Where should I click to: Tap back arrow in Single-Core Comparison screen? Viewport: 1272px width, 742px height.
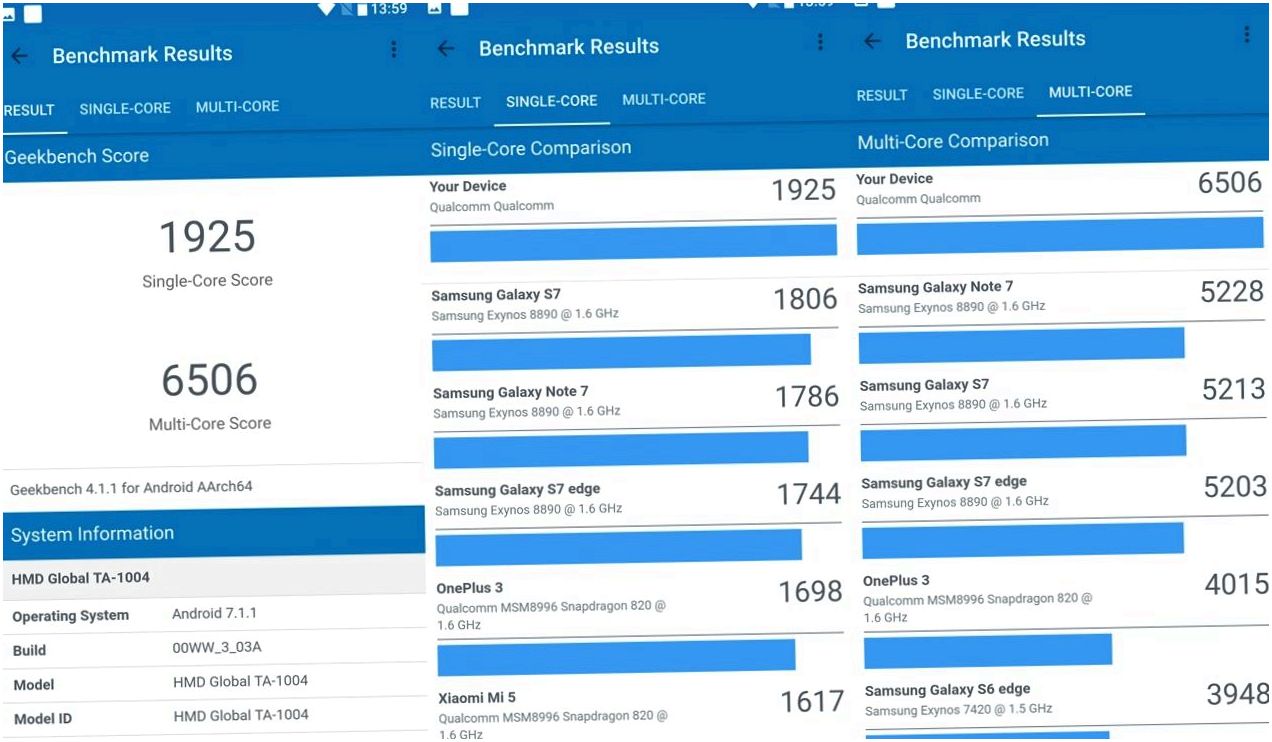click(446, 49)
